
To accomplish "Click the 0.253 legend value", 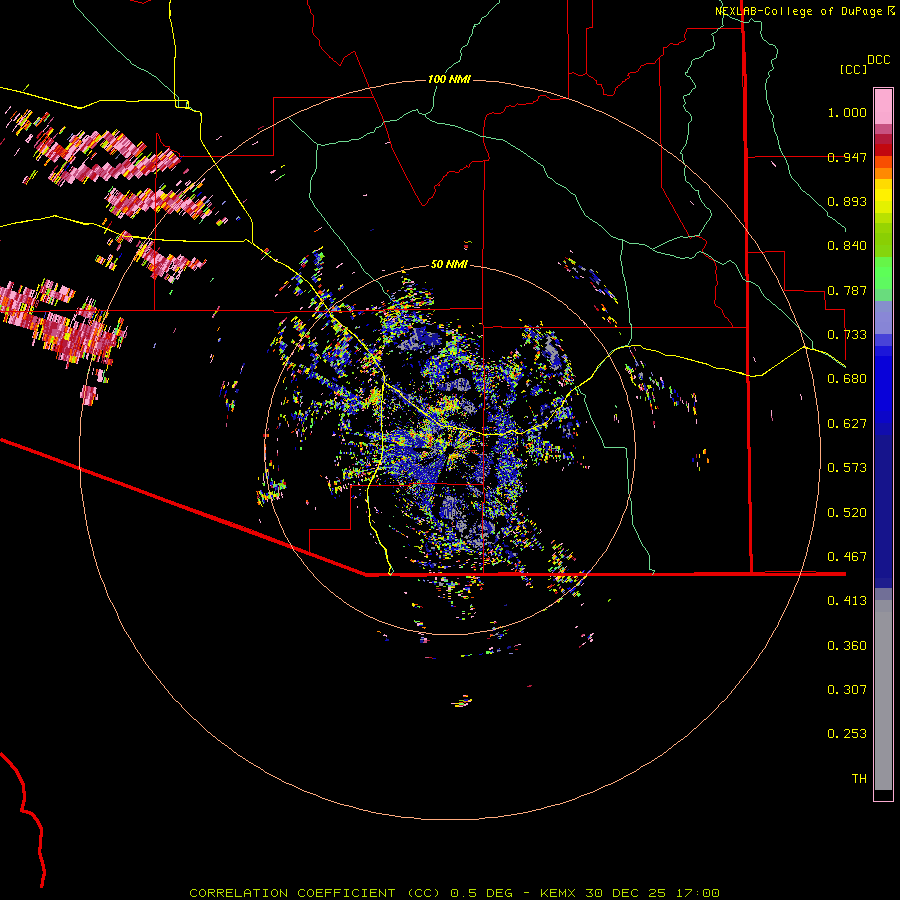I will 847,734.
